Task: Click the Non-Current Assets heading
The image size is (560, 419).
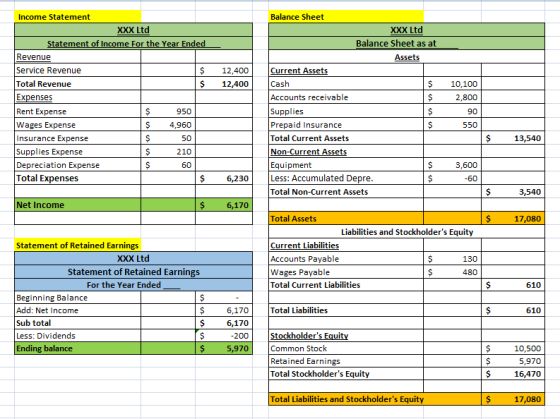Action: (309, 152)
